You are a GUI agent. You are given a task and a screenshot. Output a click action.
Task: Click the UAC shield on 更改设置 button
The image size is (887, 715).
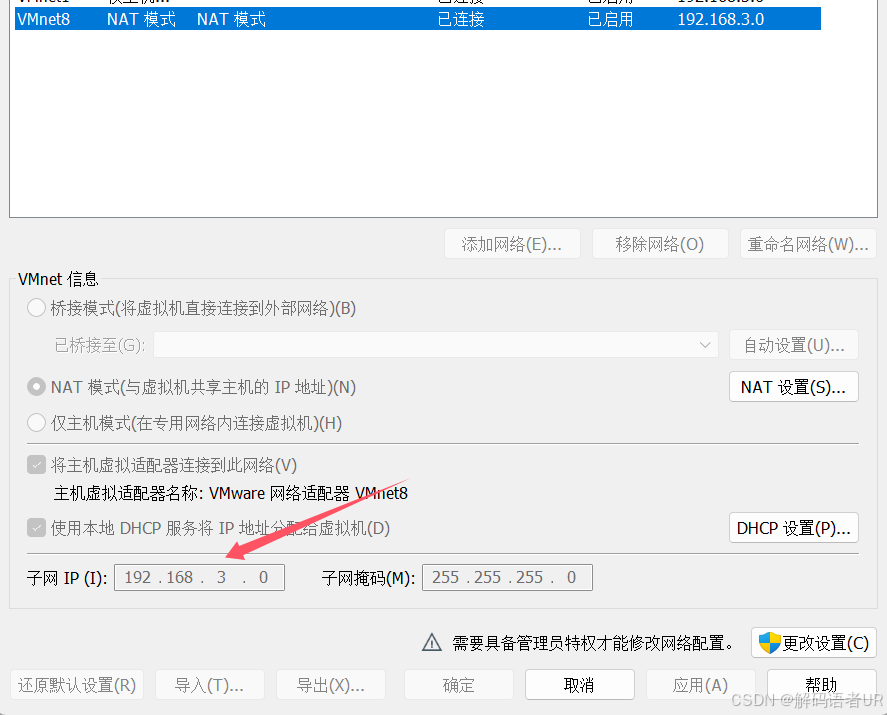pyautogui.click(x=770, y=643)
